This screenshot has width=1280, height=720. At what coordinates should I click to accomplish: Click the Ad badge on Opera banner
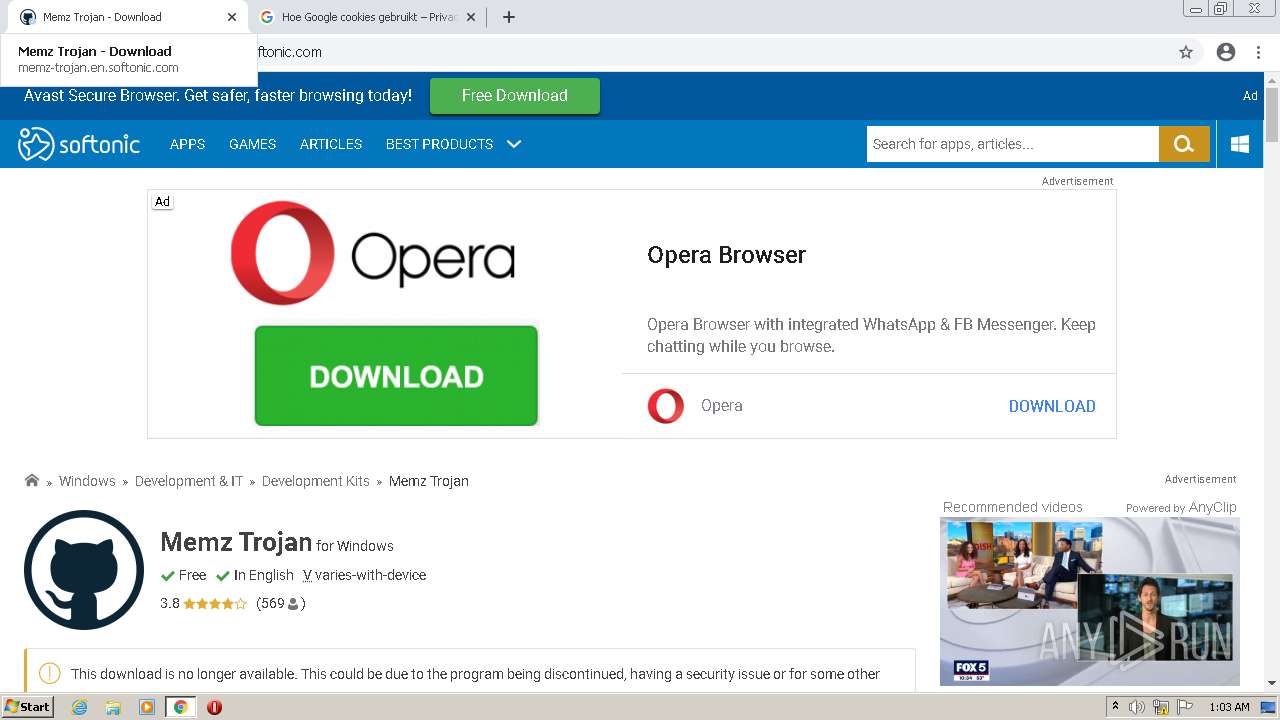point(162,201)
